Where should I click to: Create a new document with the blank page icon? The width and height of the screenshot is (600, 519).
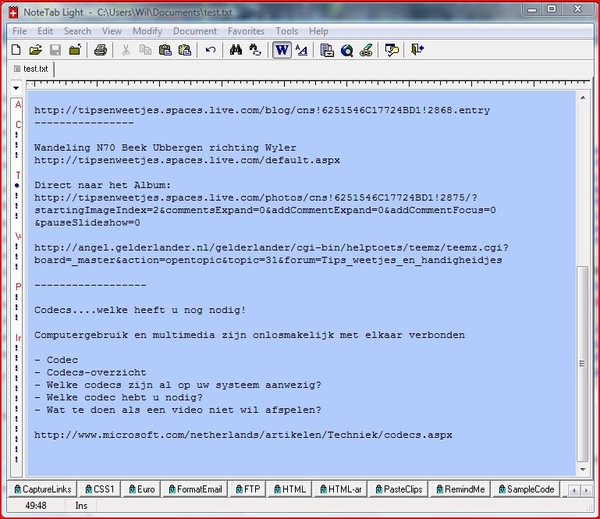point(16,50)
